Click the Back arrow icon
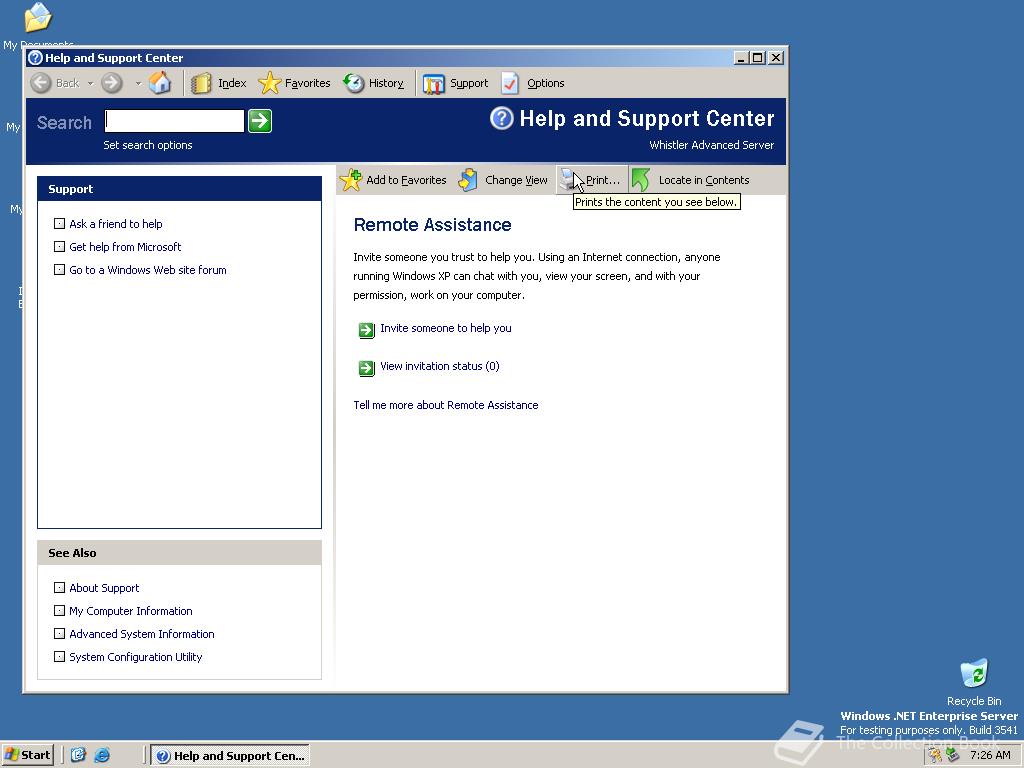Viewport: 1024px width, 768px height. tap(41, 83)
